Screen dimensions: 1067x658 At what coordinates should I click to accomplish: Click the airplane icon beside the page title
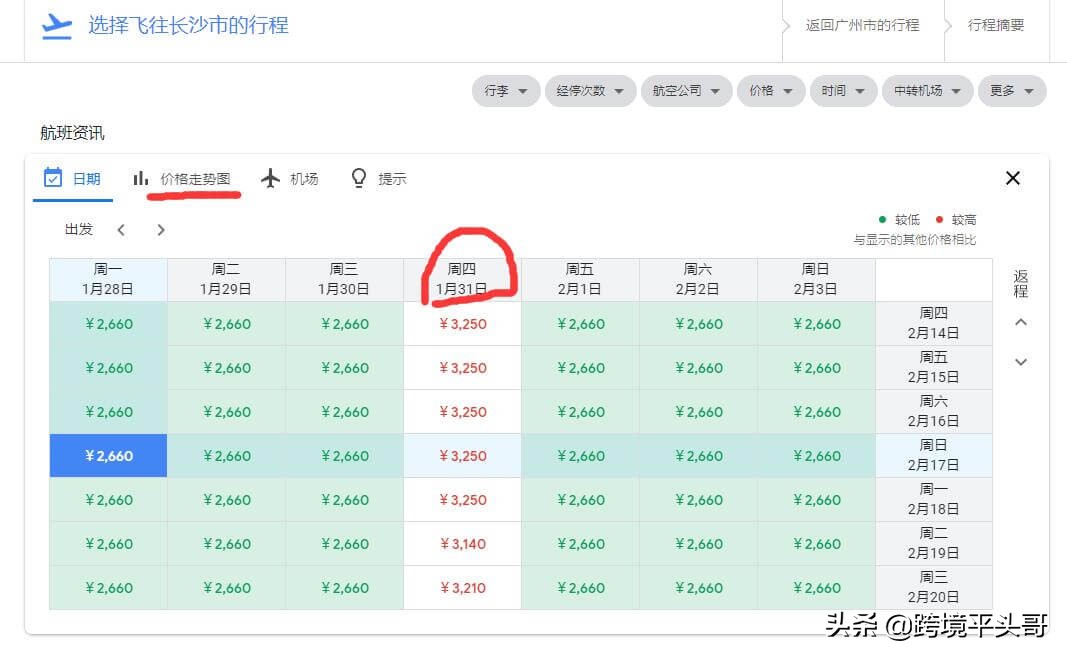click(57, 25)
